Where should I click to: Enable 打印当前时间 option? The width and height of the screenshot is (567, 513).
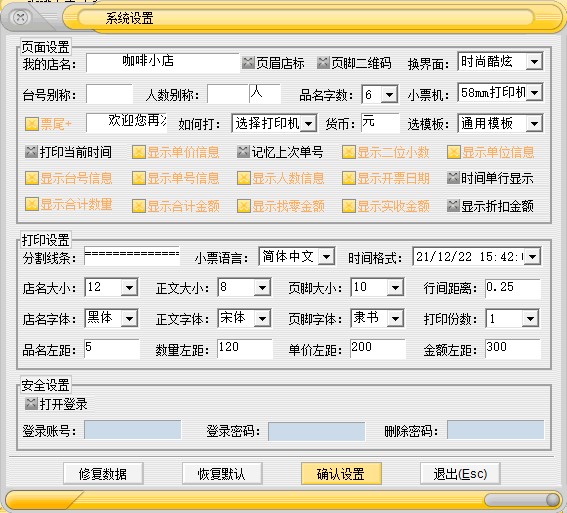tap(31, 152)
